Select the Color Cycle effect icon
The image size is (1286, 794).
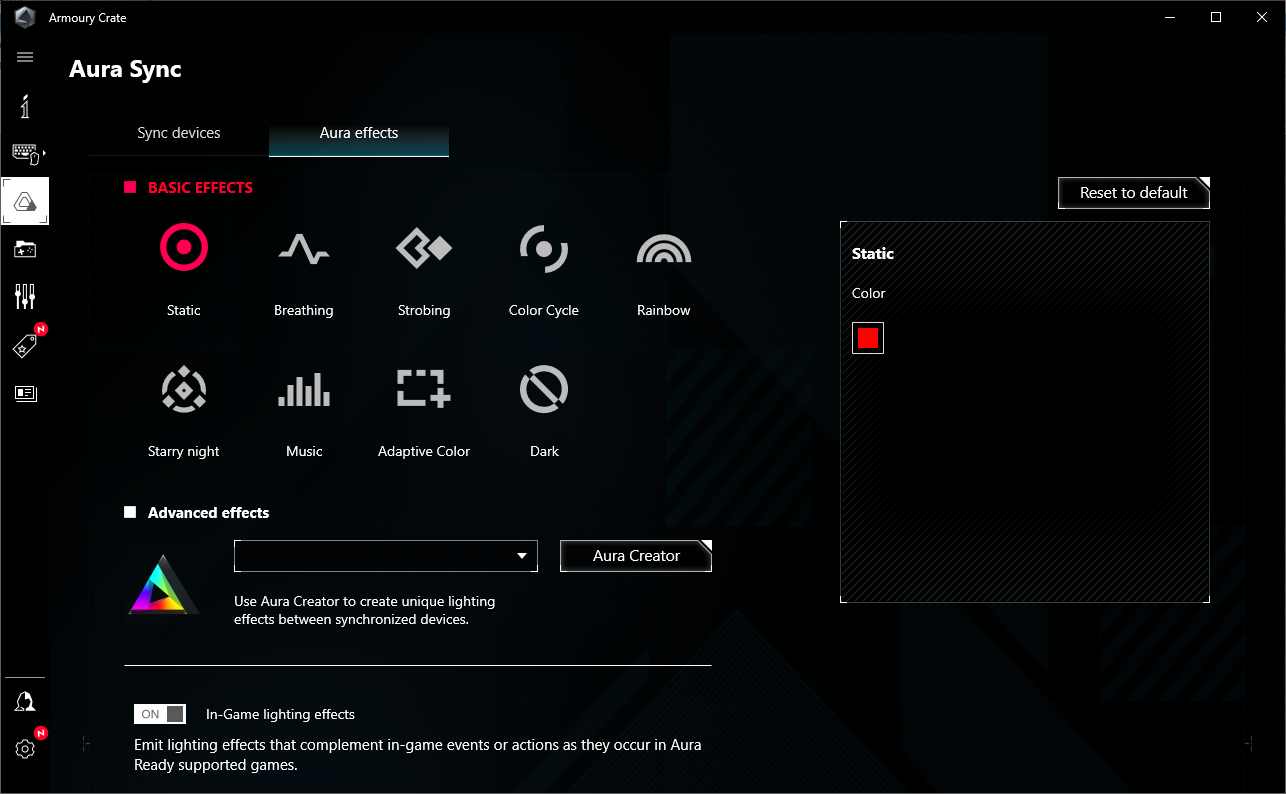pyautogui.click(x=544, y=247)
